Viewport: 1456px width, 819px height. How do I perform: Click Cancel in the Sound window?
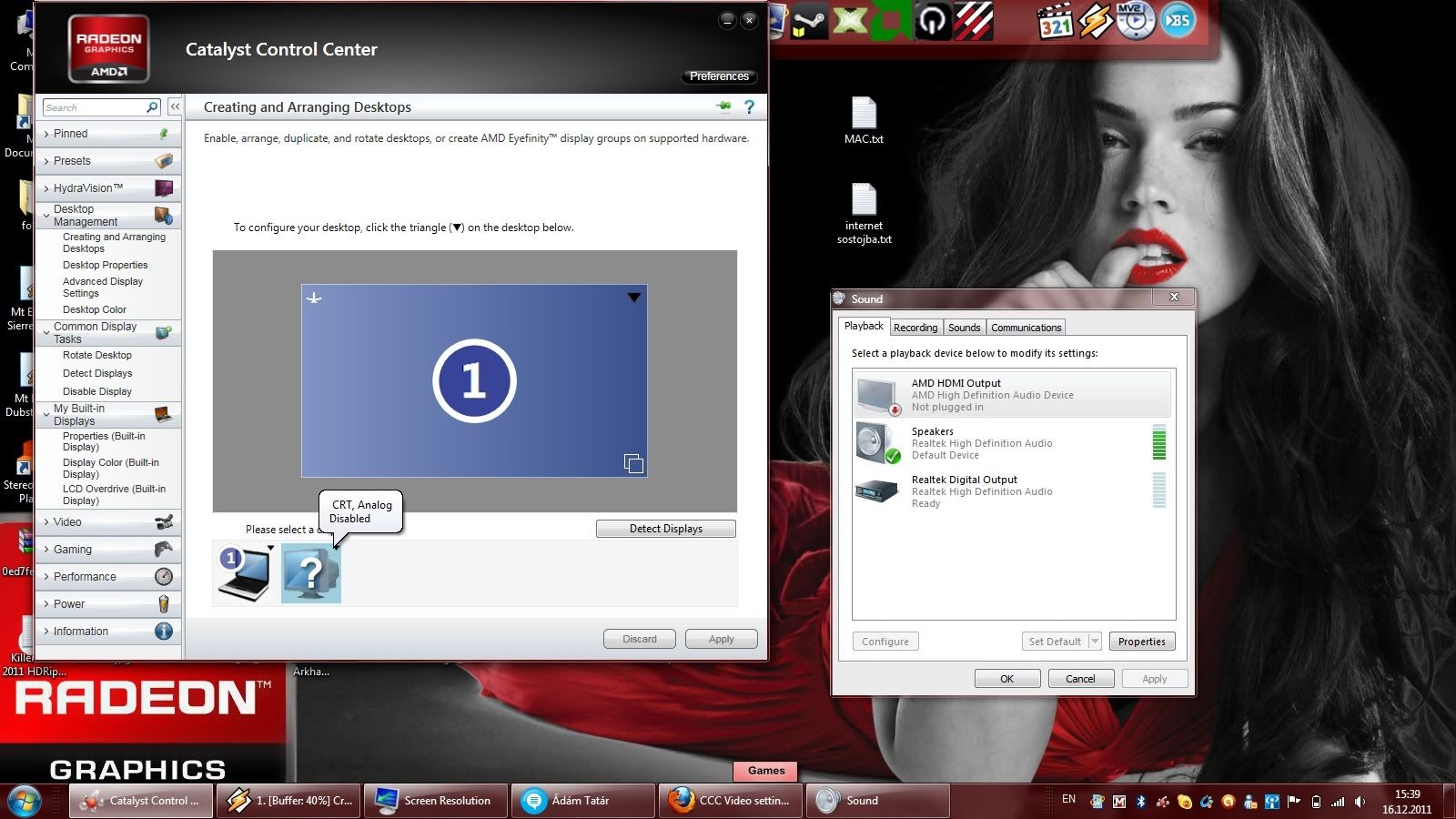click(x=1081, y=679)
